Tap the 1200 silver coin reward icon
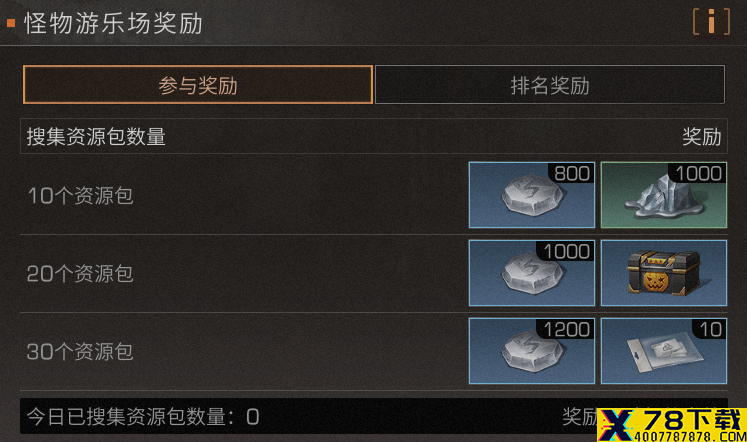This screenshot has width=747, height=442. tap(532, 351)
